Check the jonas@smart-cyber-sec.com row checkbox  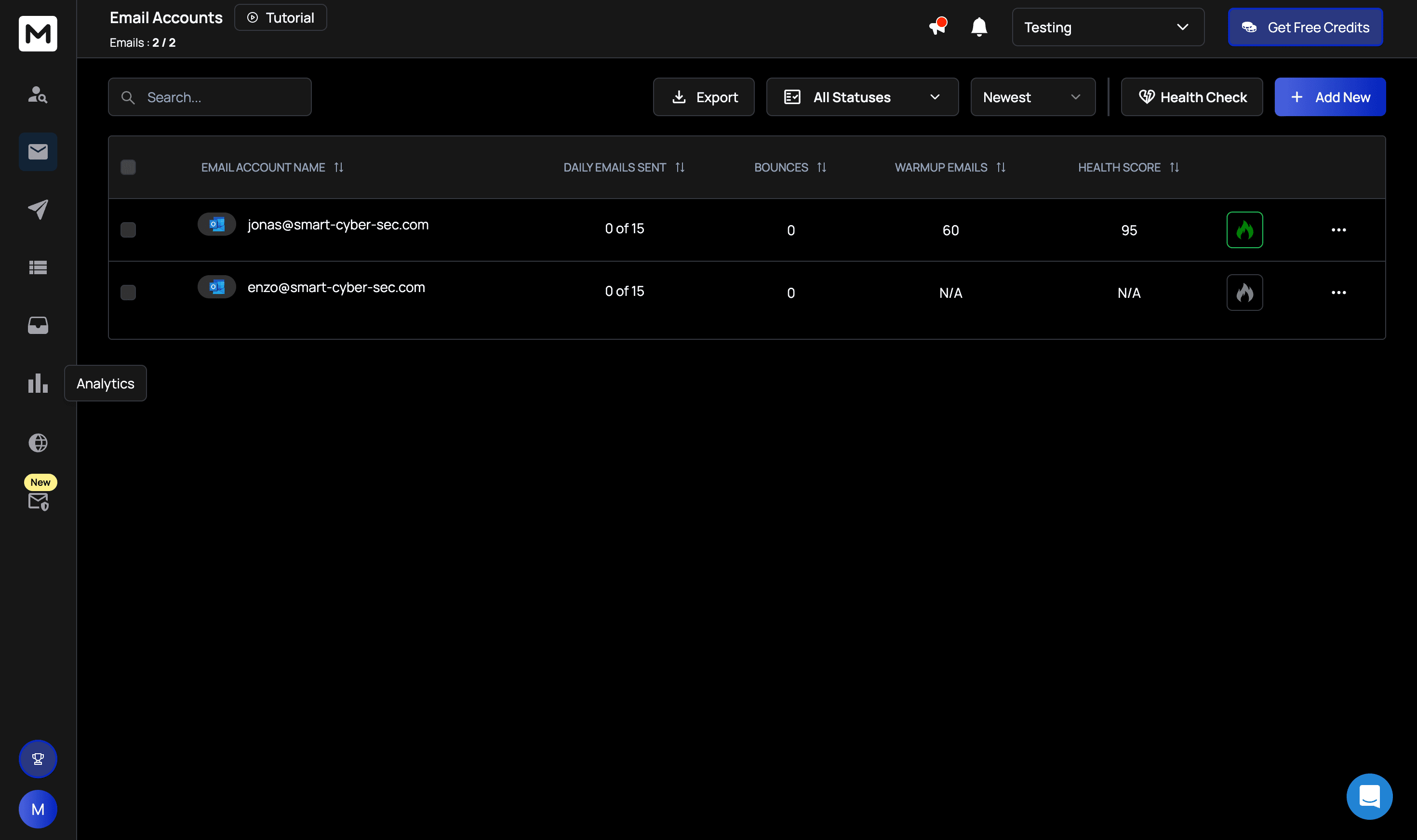[x=128, y=230]
